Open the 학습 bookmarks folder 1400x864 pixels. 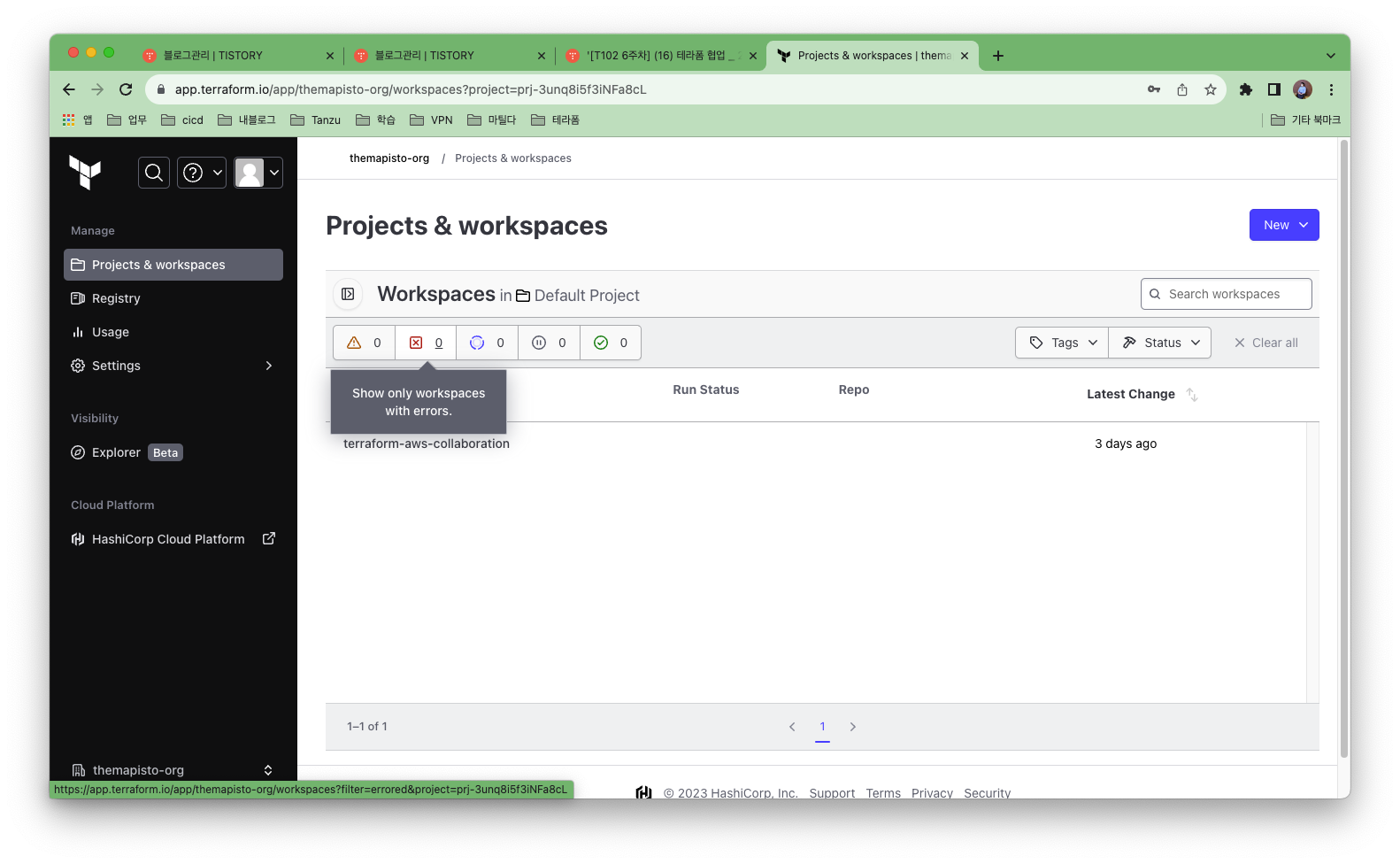(375, 120)
